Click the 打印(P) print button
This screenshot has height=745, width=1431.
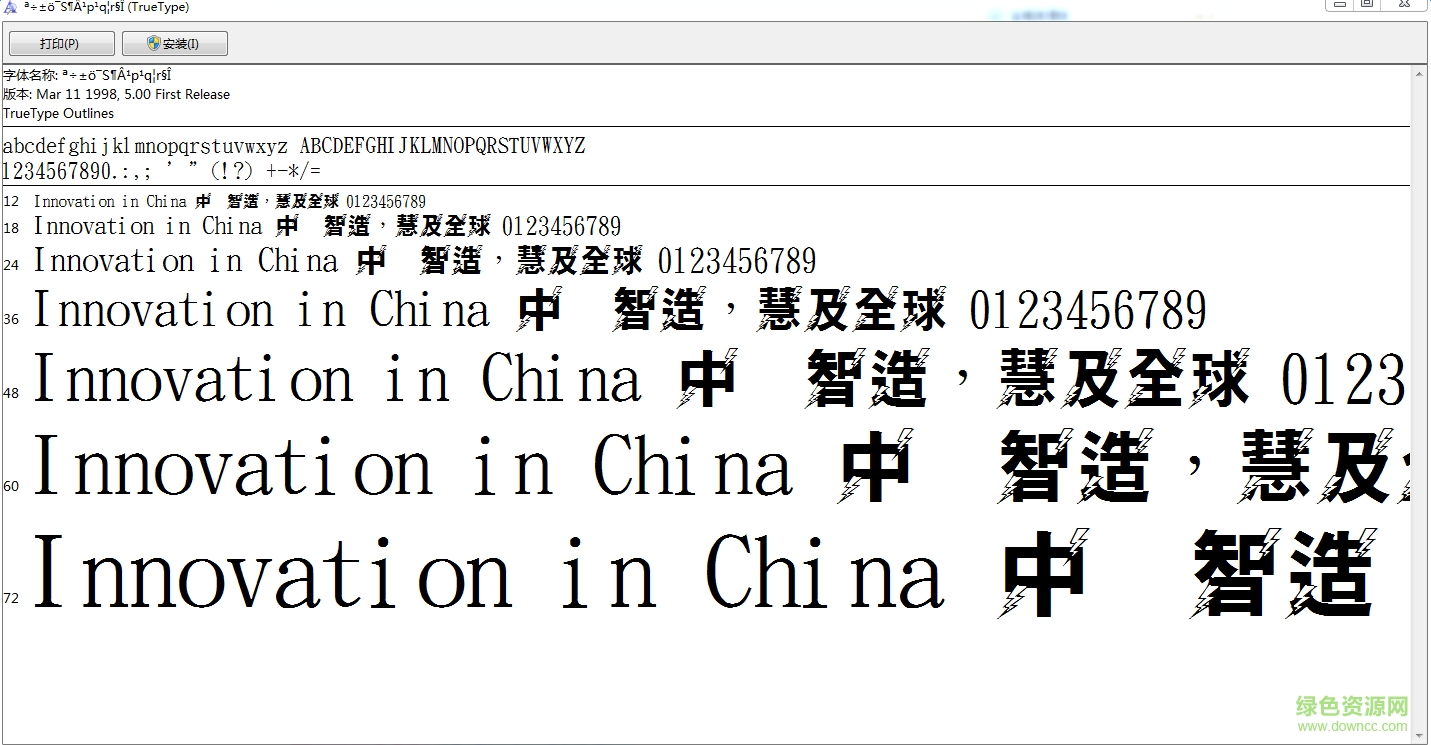click(x=61, y=43)
